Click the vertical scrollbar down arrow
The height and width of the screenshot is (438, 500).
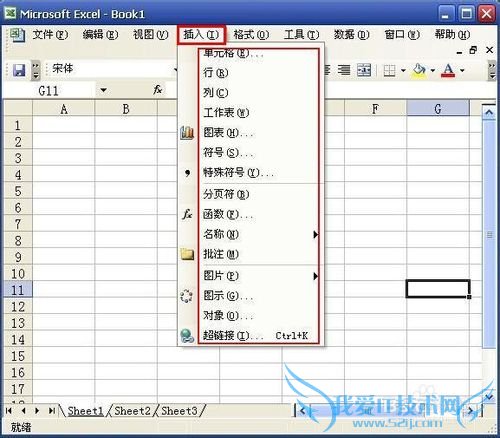489,396
